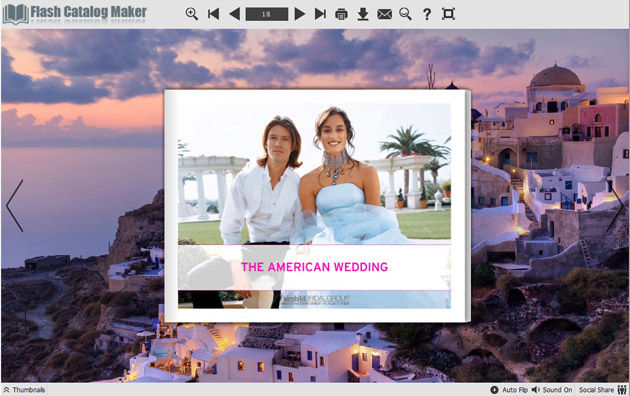630x396 pixels.
Task: Click the download arrow icon
Action: coord(363,14)
